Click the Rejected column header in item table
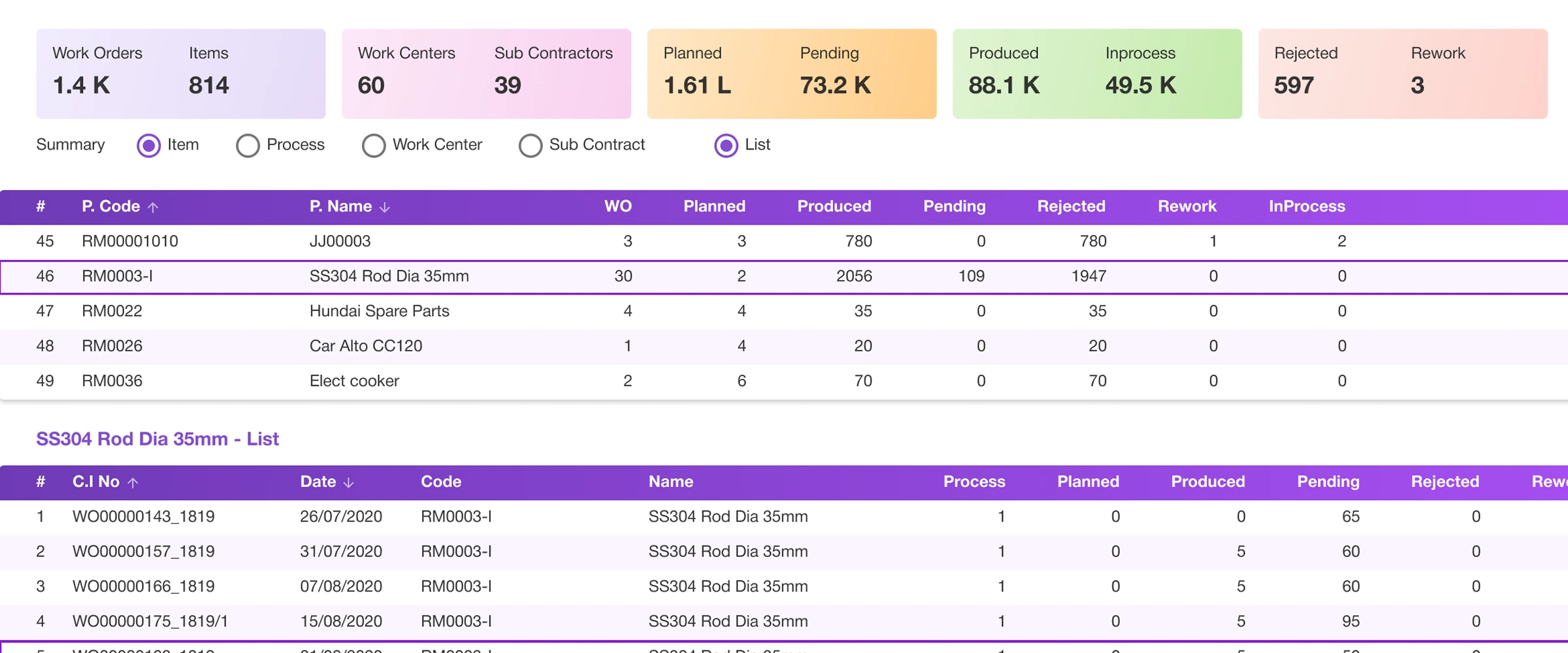 [x=1071, y=206]
